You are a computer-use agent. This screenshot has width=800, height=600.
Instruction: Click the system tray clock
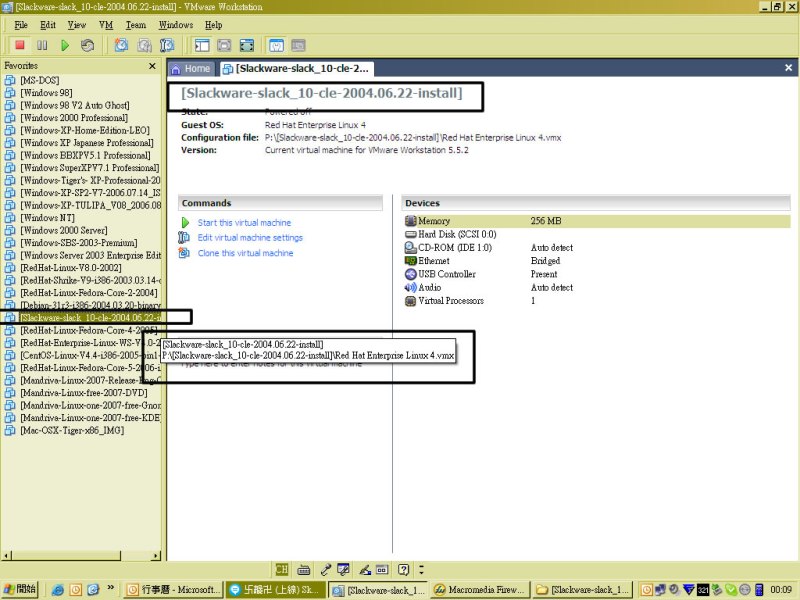[781, 590]
